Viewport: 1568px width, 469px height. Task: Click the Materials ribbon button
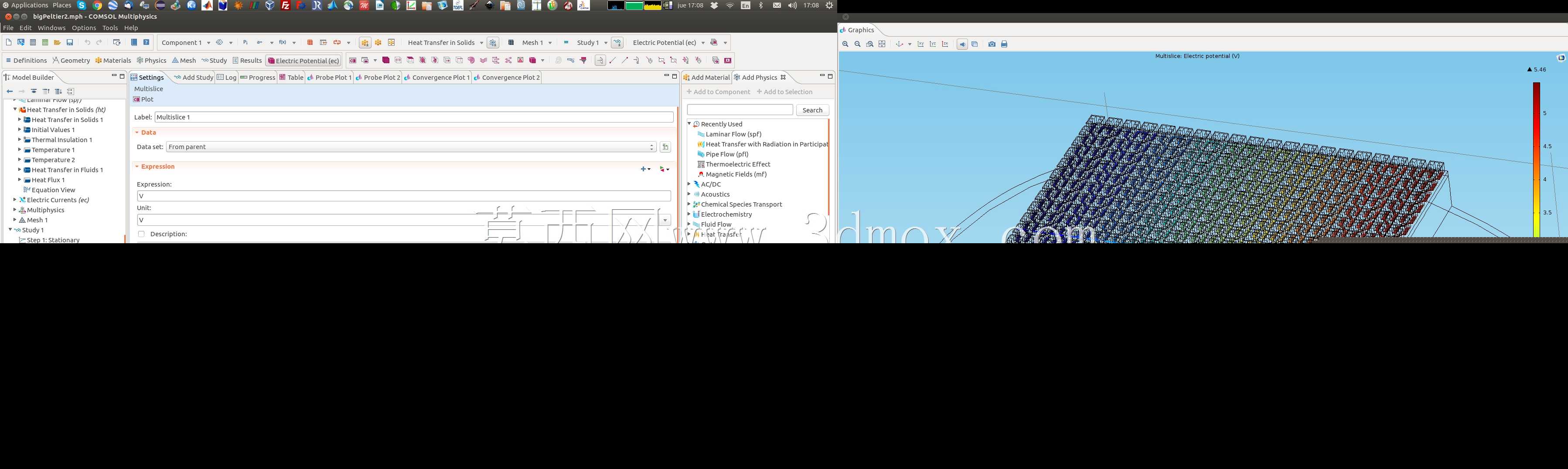(x=113, y=60)
